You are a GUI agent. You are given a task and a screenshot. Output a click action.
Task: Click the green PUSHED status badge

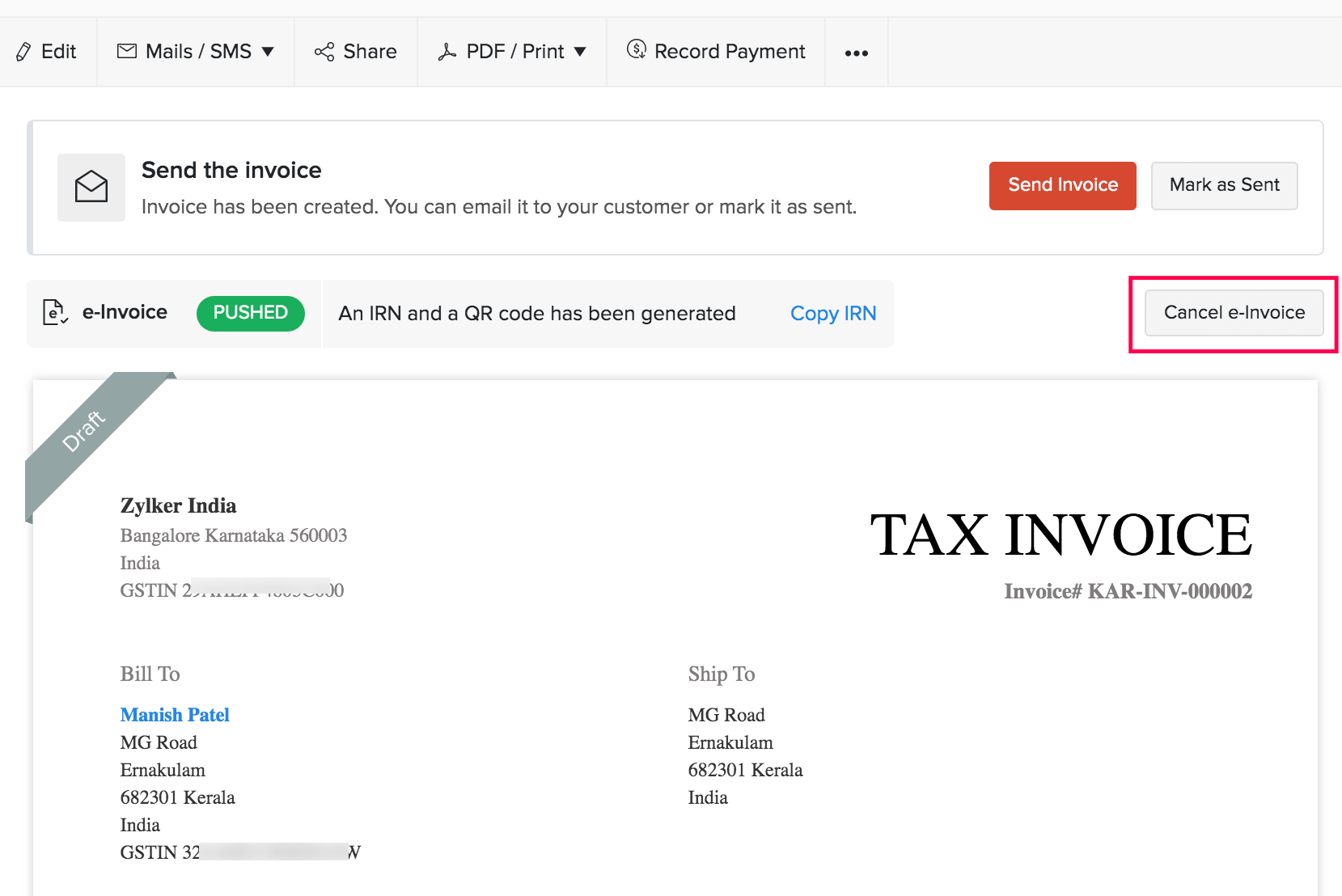pos(251,313)
